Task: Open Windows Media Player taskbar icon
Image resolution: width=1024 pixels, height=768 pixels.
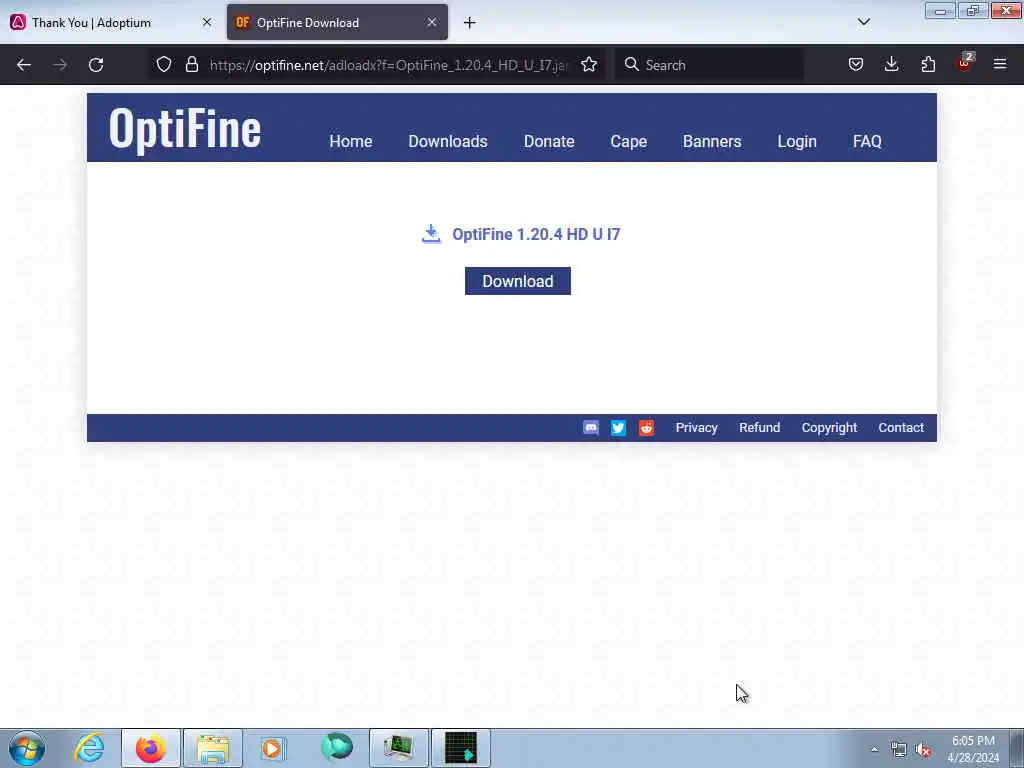Action: click(273, 748)
